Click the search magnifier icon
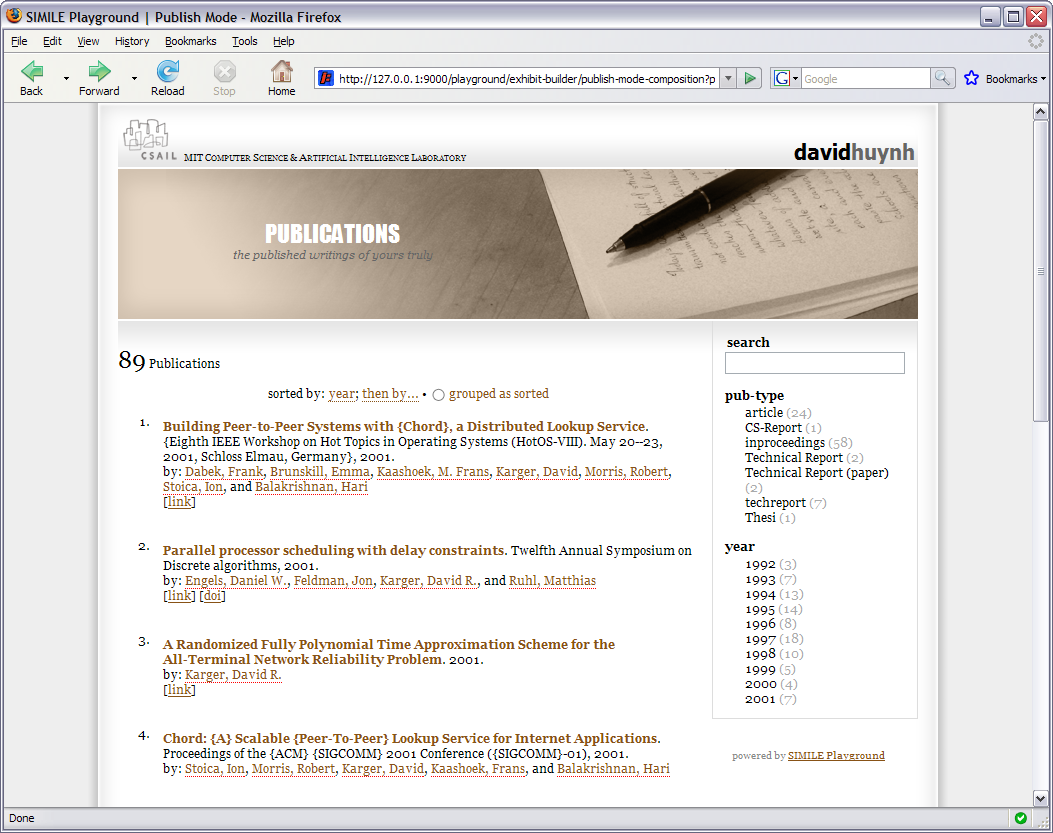1053x833 pixels. point(942,79)
